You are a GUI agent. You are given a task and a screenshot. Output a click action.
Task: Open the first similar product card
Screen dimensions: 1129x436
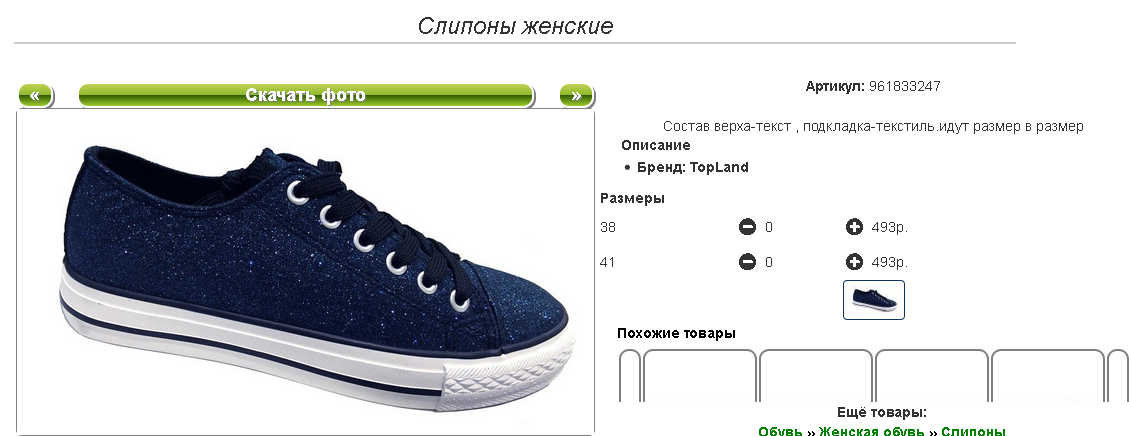pyautogui.click(x=699, y=376)
